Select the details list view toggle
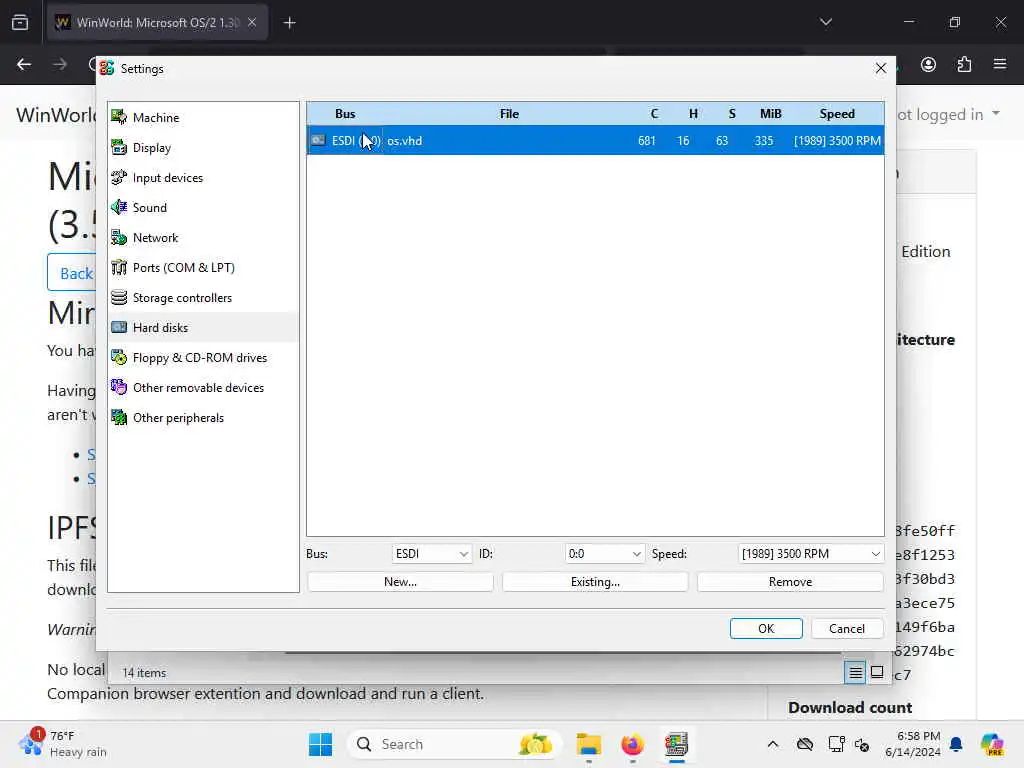1024x768 pixels. tap(855, 672)
